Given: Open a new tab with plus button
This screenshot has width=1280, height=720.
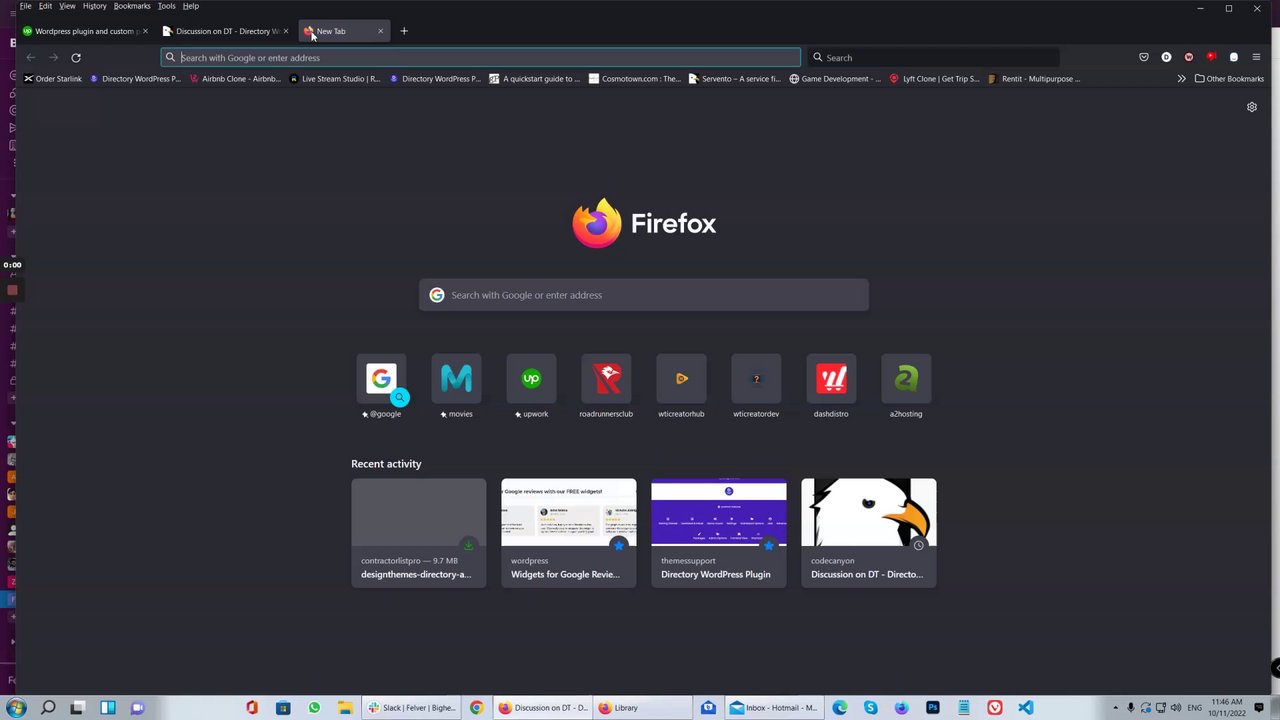Looking at the screenshot, I should [404, 31].
